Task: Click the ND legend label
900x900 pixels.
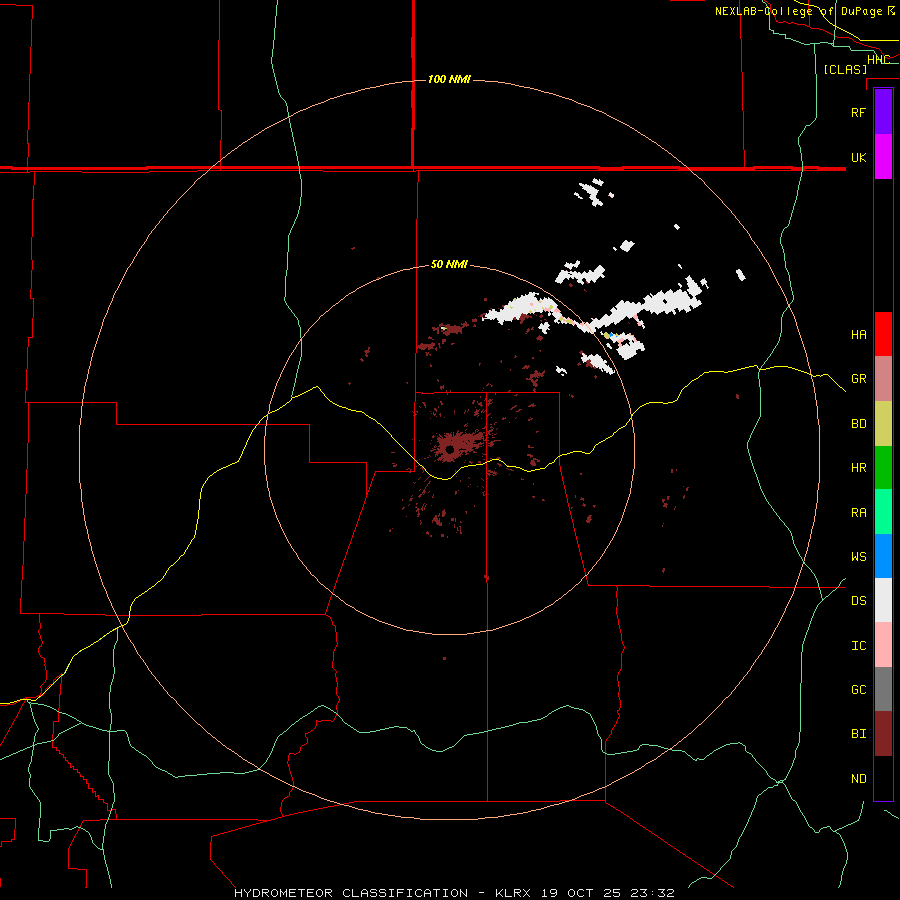Action: [x=858, y=779]
